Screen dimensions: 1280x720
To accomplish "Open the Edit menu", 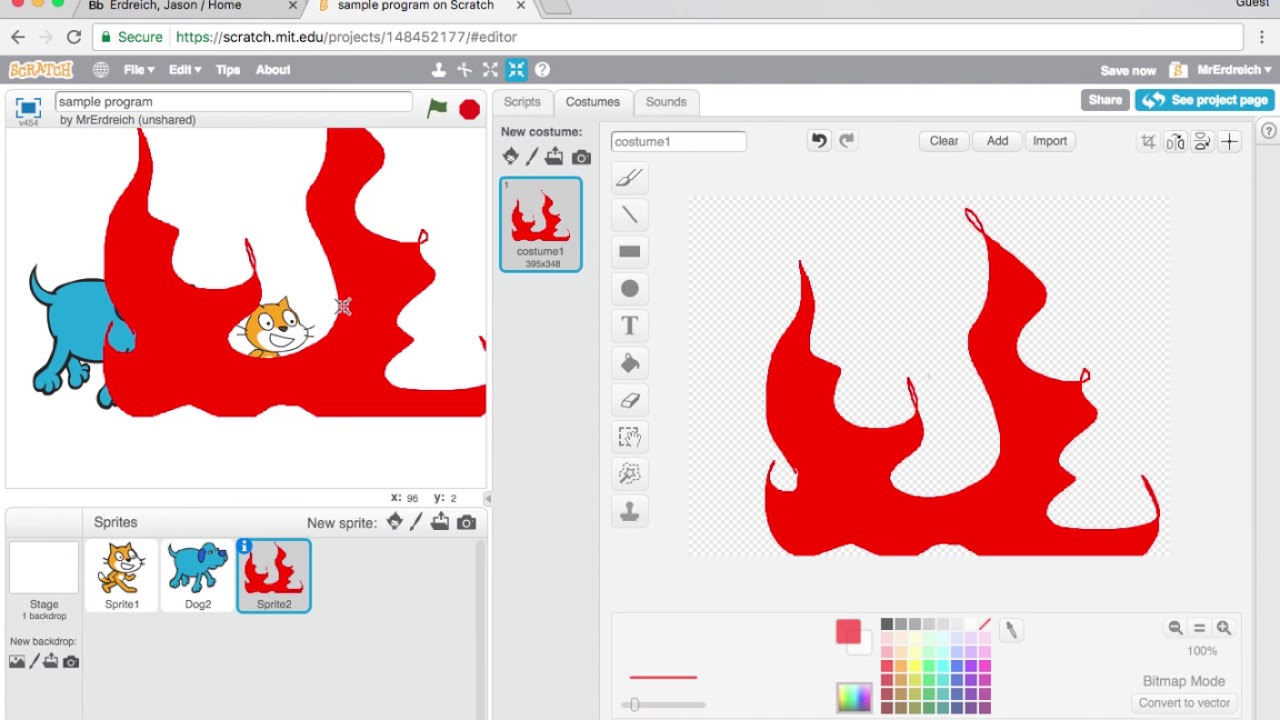I will point(185,70).
